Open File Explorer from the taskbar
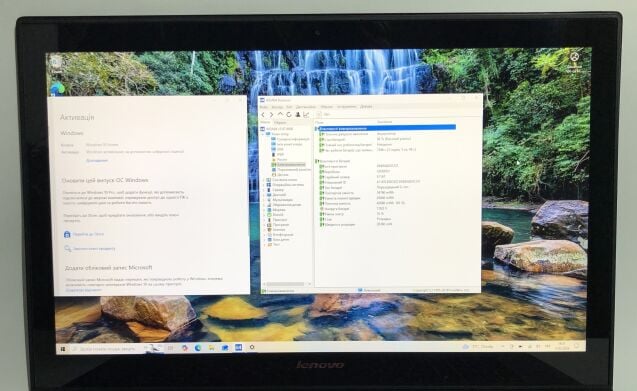637x391 pixels. point(211,348)
